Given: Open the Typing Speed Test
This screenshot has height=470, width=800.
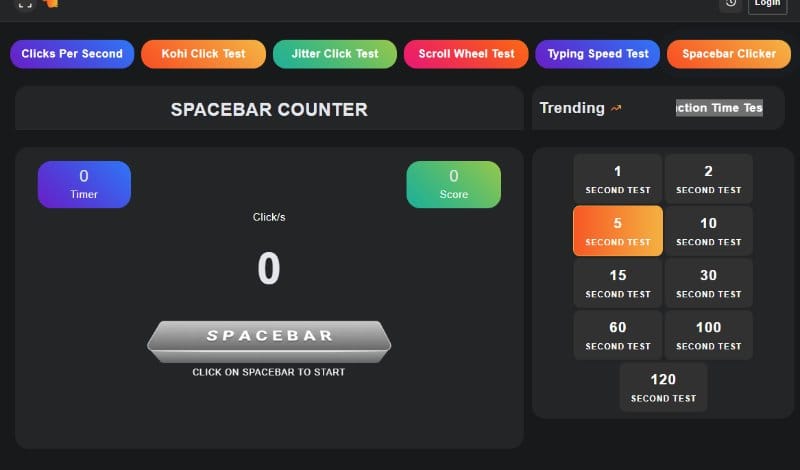Looking at the screenshot, I should pos(598,54).
